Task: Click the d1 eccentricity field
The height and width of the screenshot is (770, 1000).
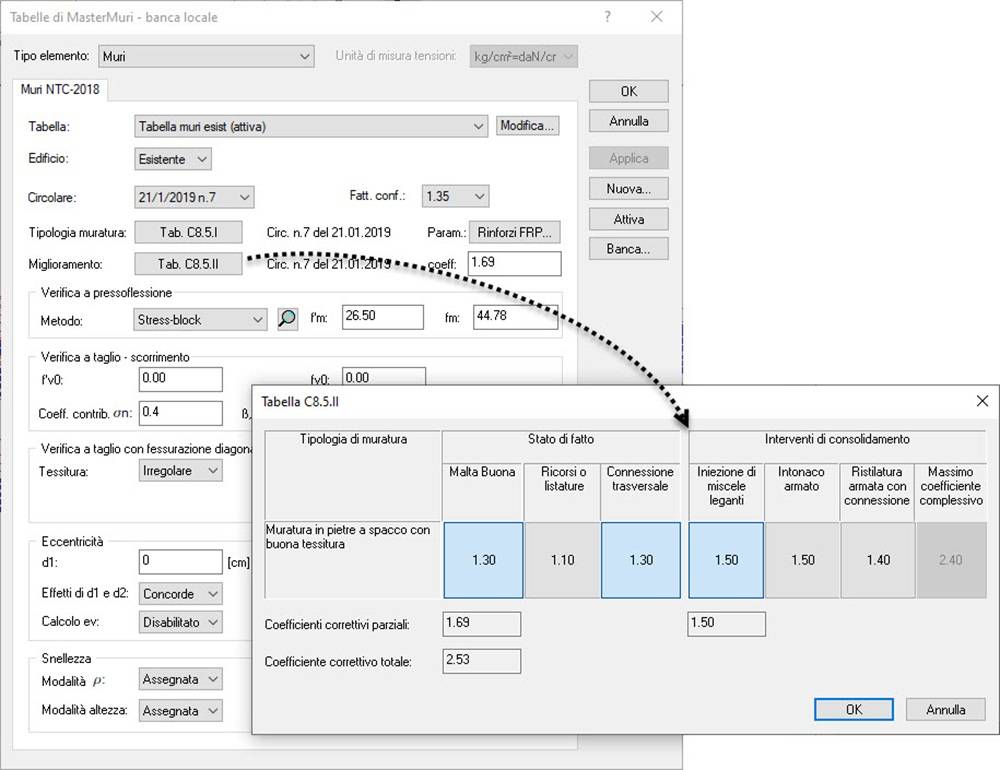Action: tap(180, 561)
